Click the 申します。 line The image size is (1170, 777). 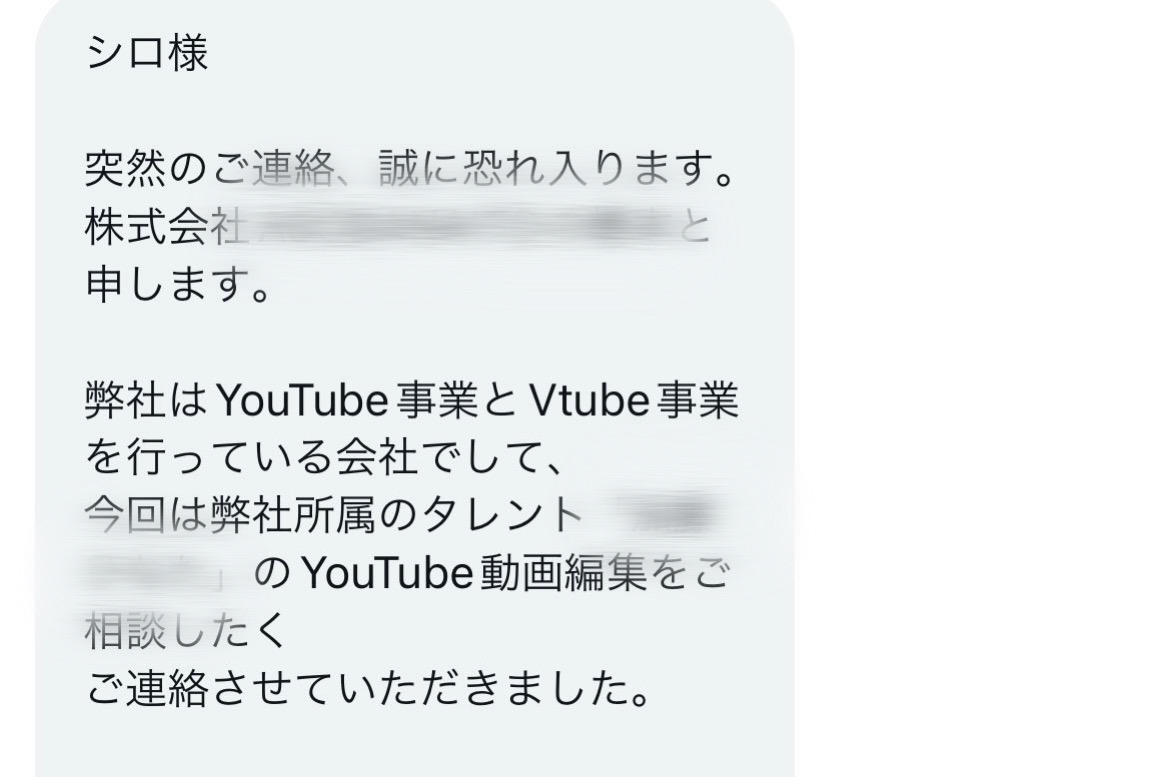coord(178,285)
